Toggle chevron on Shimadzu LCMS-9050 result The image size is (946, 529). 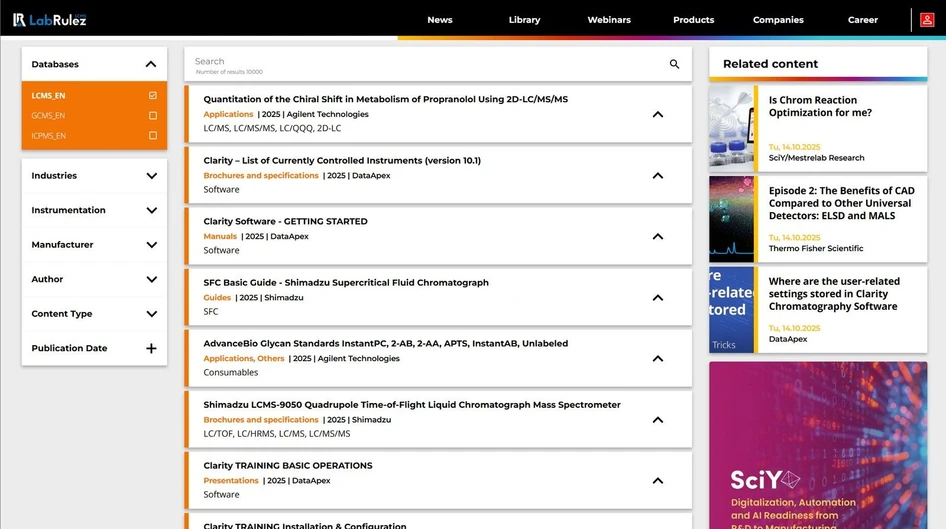coord(658,419)
